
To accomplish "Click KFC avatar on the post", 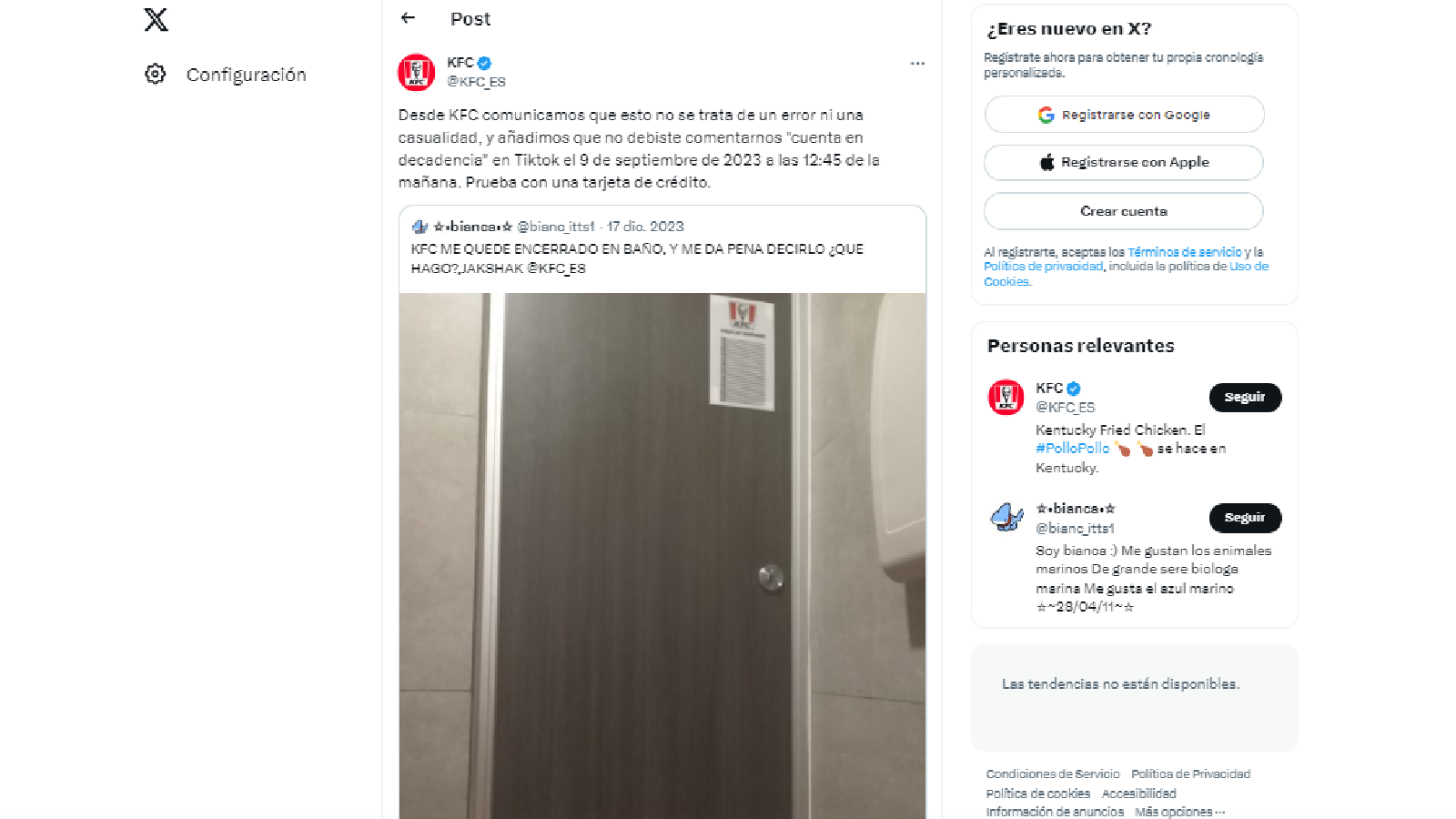I will (x=416, y=72).
